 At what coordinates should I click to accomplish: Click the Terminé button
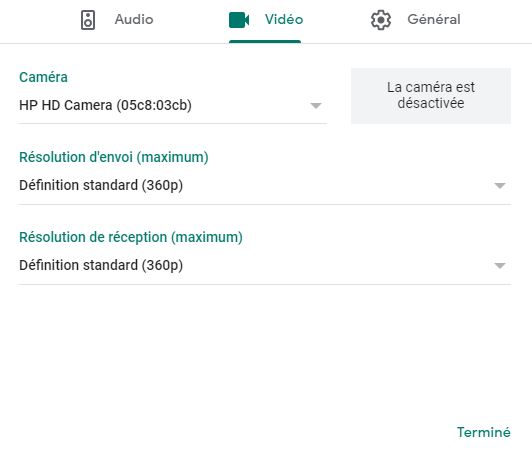(483, 432)
